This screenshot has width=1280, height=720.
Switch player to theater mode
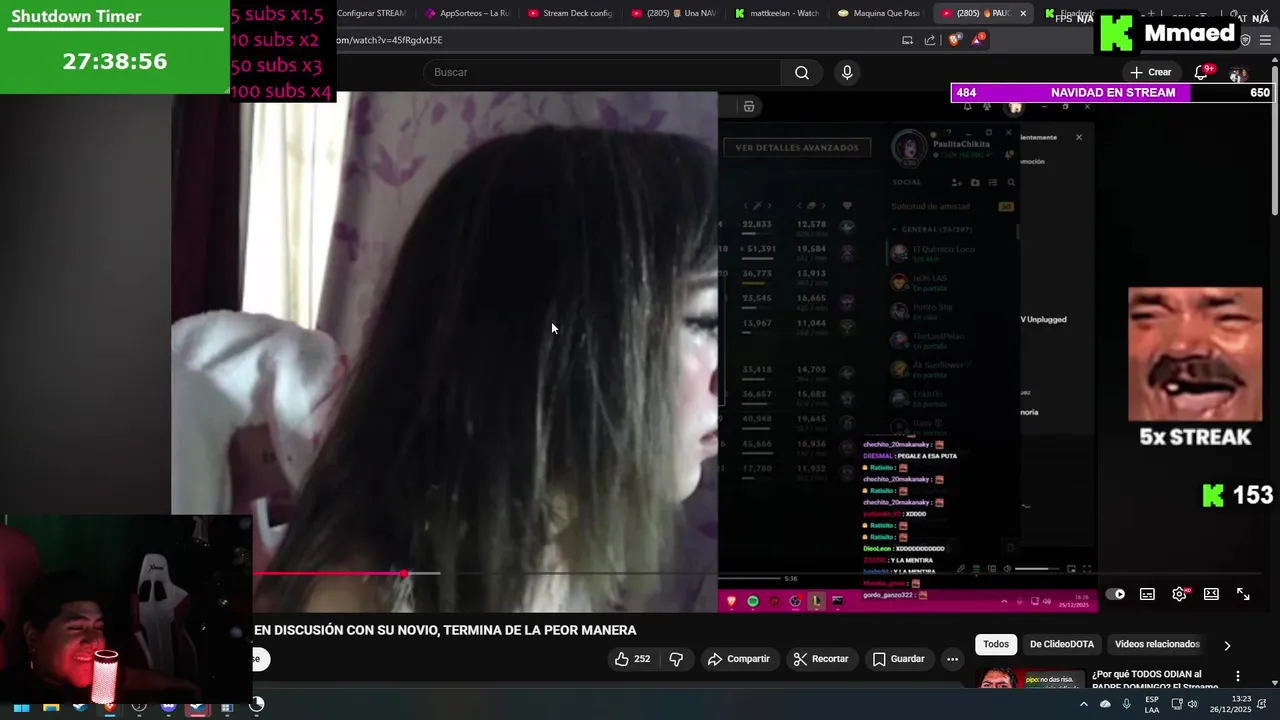coord(1211,594)
